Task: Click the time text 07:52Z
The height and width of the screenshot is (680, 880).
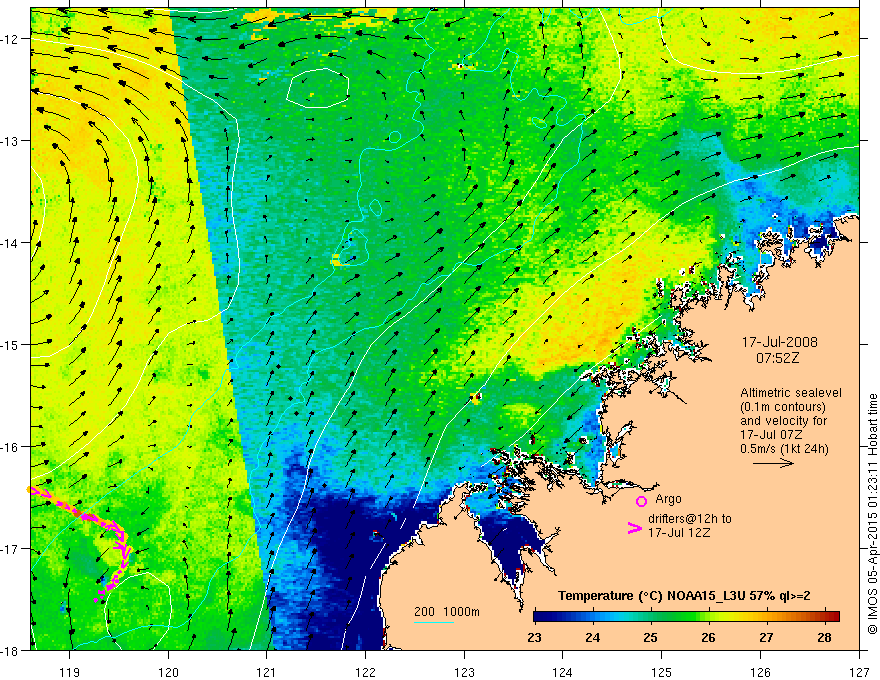Action: tap(777, 358)
